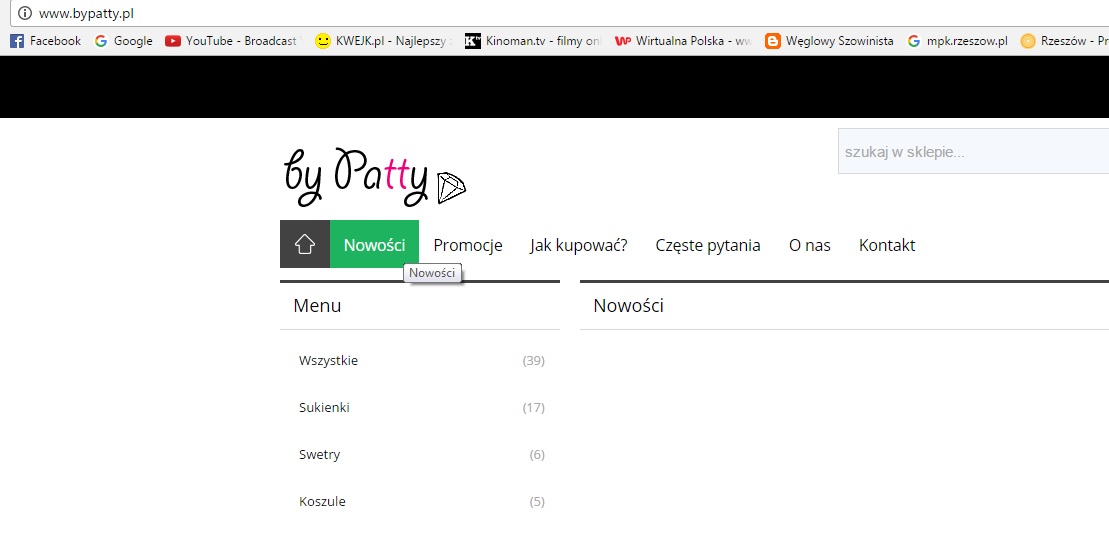This screenshot has width=1109, height=533.
Task: Open the YouTube - Broadcast bookmark
Action: coord(233,41)
